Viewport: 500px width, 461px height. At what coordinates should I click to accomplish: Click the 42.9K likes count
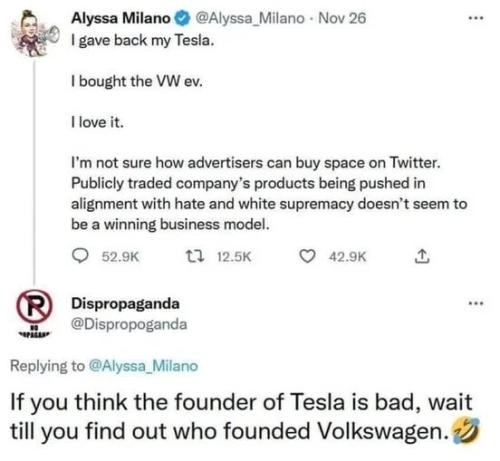coord(348,257)
